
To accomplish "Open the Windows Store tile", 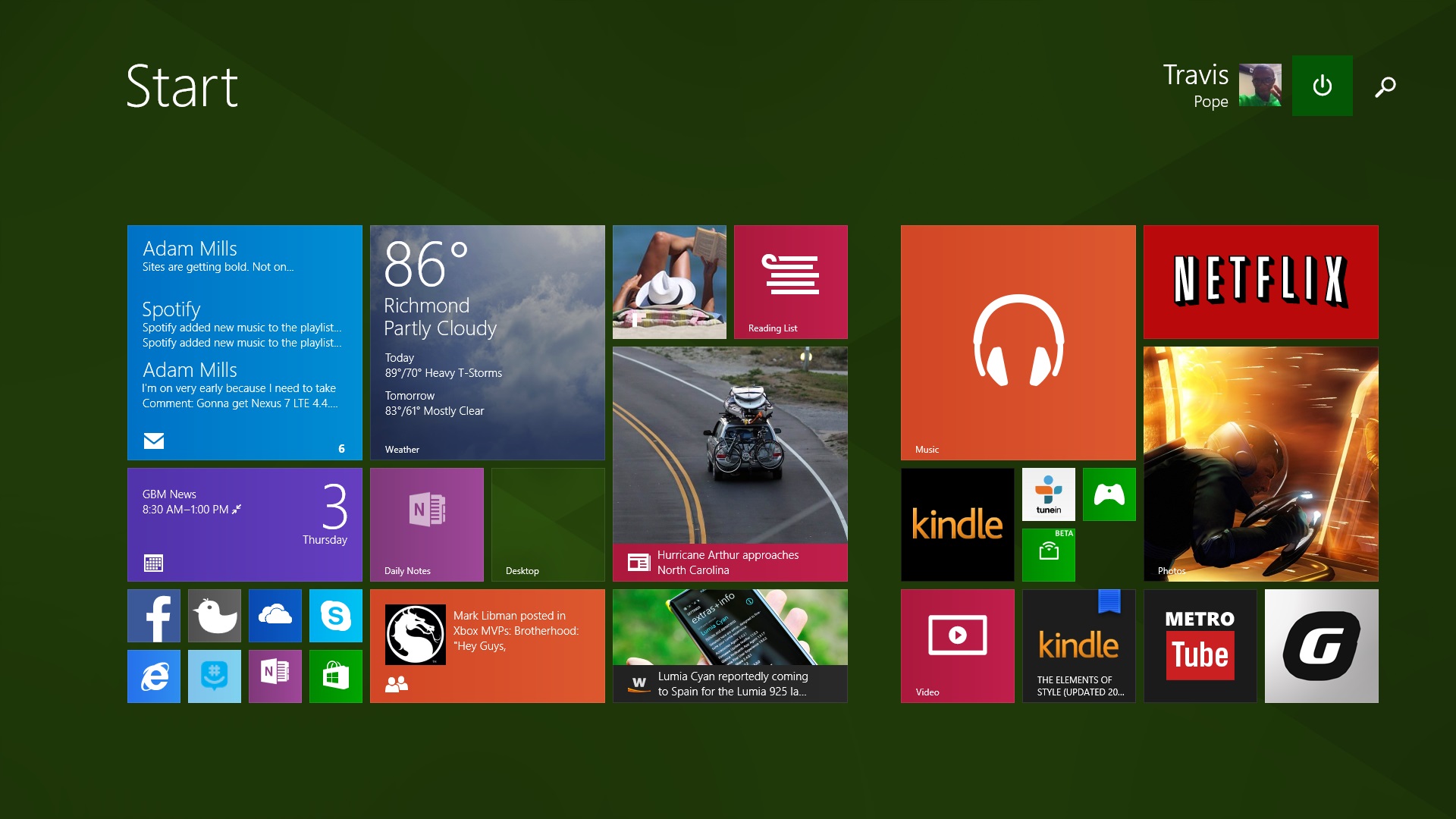I will (x=336, y=676).
